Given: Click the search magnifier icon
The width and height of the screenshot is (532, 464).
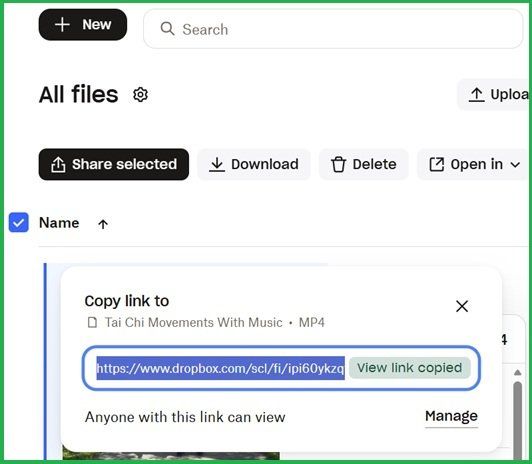Looking at the screenshot, I should (x=167, y=29).
